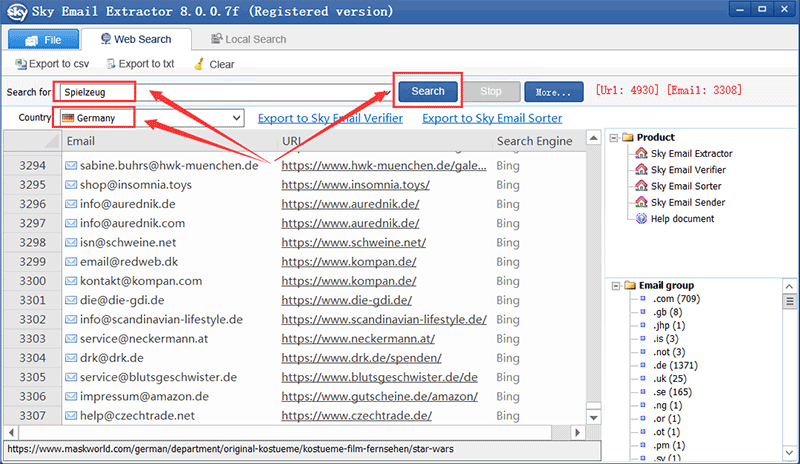Collapse the Email group tree folder

click(x=616, y=285)
